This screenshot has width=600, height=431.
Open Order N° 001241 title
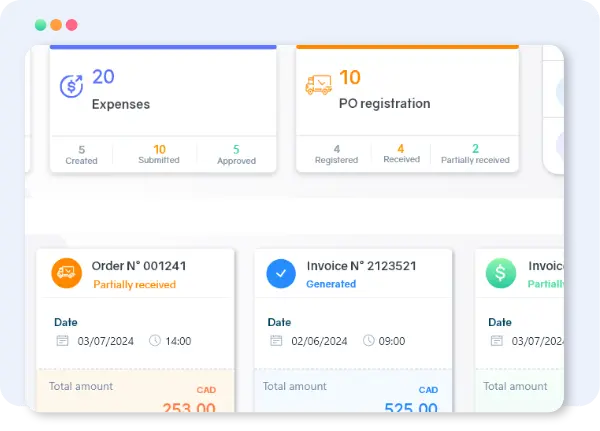pyautogui.click(x=139, y=266)
